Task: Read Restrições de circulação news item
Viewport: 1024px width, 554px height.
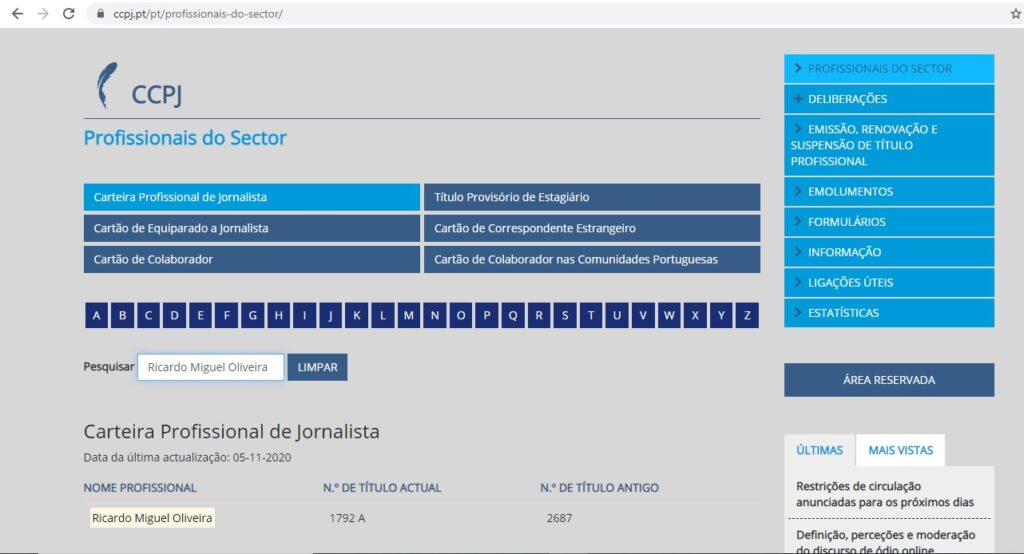Action: point(885,495)
